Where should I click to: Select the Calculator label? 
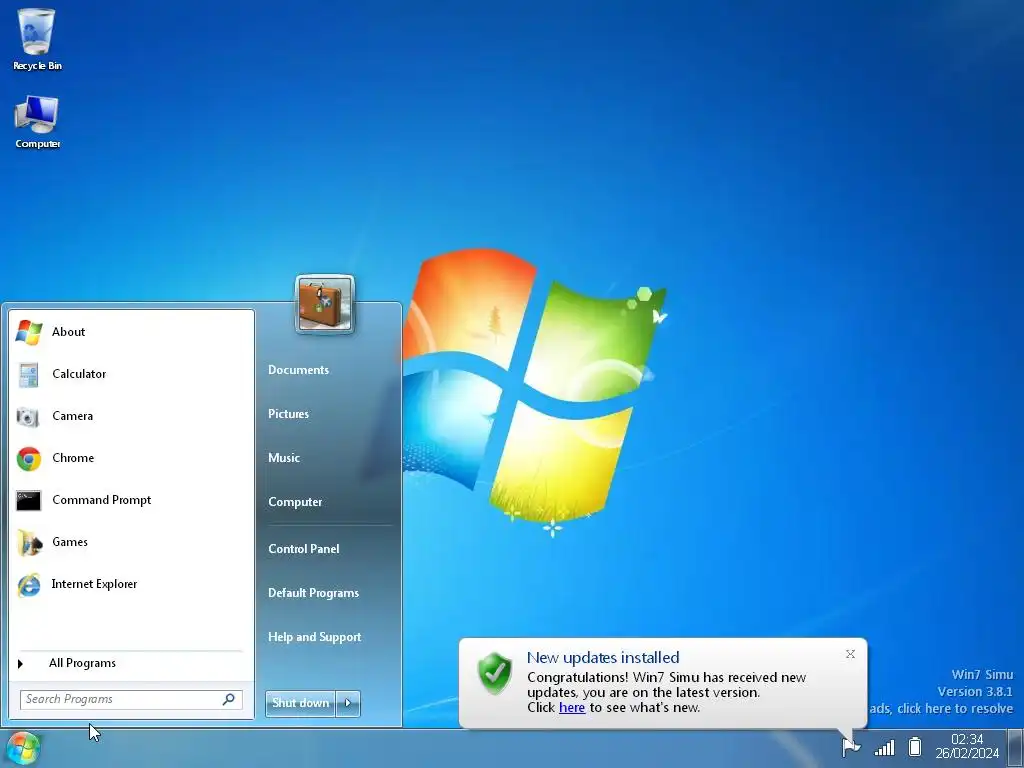point(79,374)
